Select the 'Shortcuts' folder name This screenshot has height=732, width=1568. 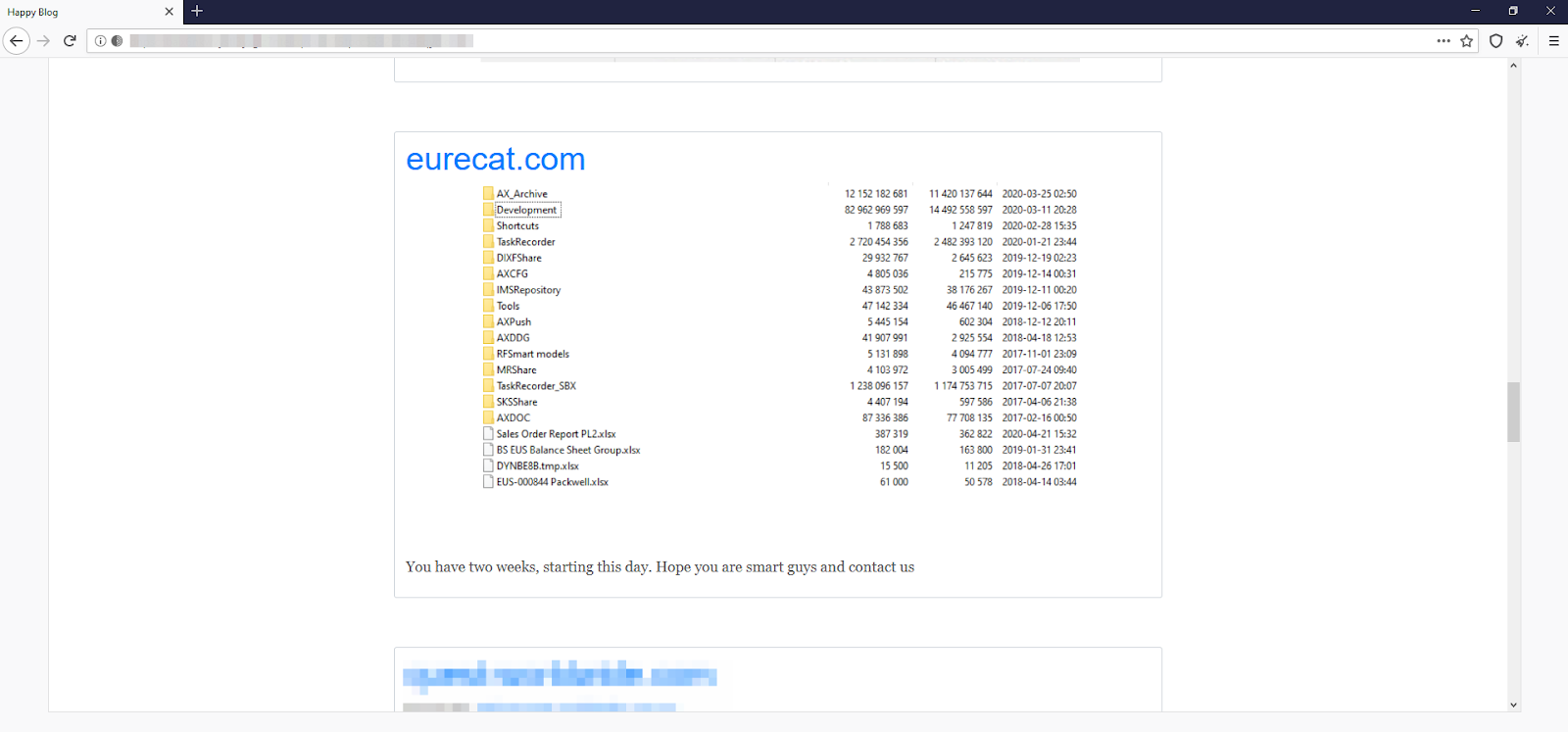[517, 225]
